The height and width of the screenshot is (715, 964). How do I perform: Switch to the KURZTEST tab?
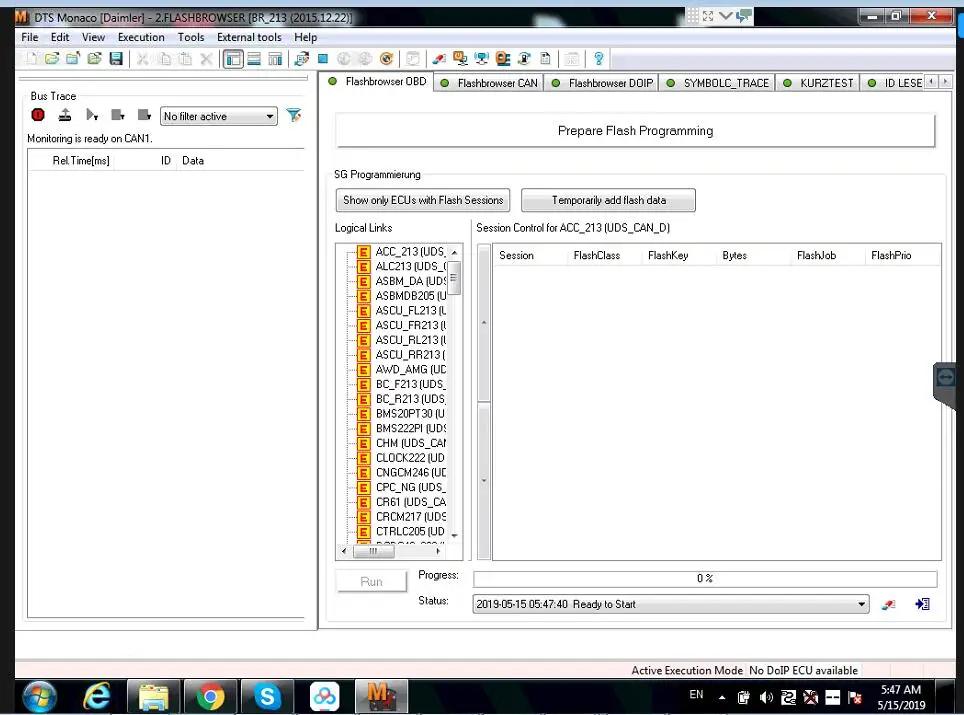point(818,82)
